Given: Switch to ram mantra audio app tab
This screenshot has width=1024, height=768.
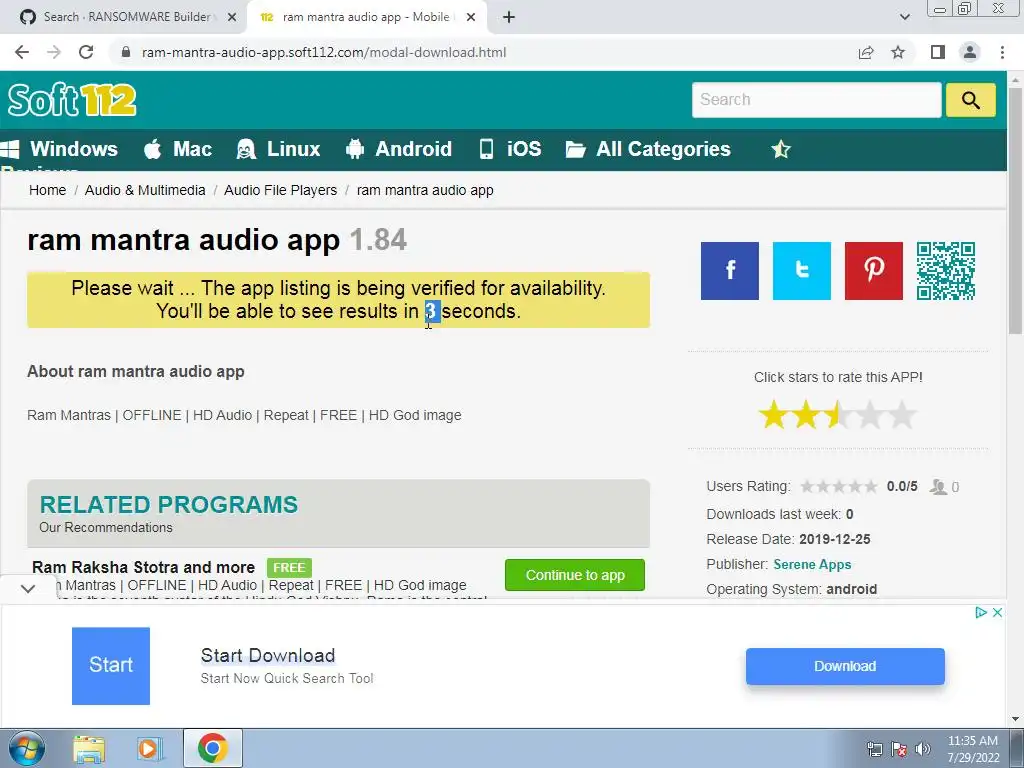Looking at the screenshot, I should pos(368,17).
